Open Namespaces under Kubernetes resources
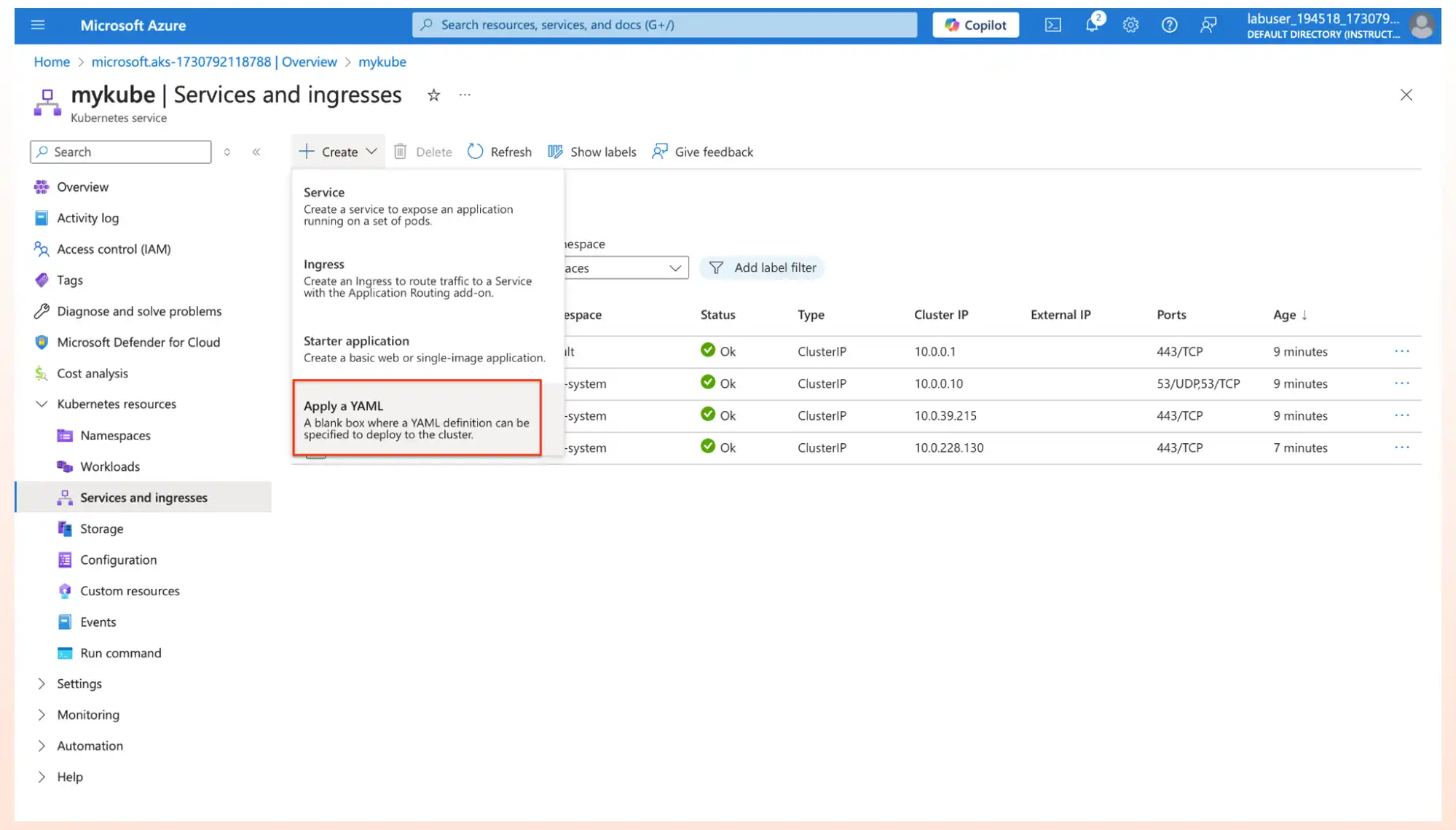 click(x=115, y=435)
